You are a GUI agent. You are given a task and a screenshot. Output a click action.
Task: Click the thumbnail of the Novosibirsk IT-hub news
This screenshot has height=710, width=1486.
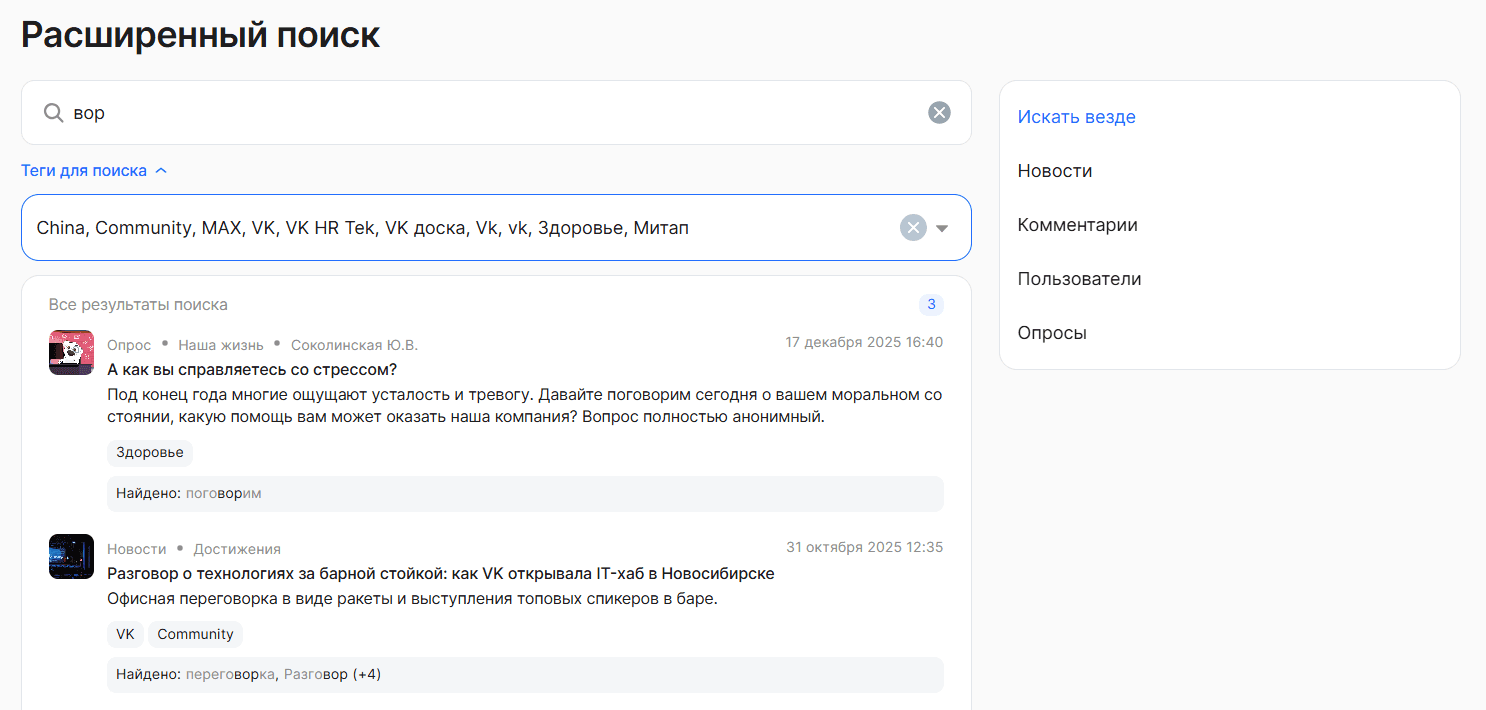tap(71, 556)
